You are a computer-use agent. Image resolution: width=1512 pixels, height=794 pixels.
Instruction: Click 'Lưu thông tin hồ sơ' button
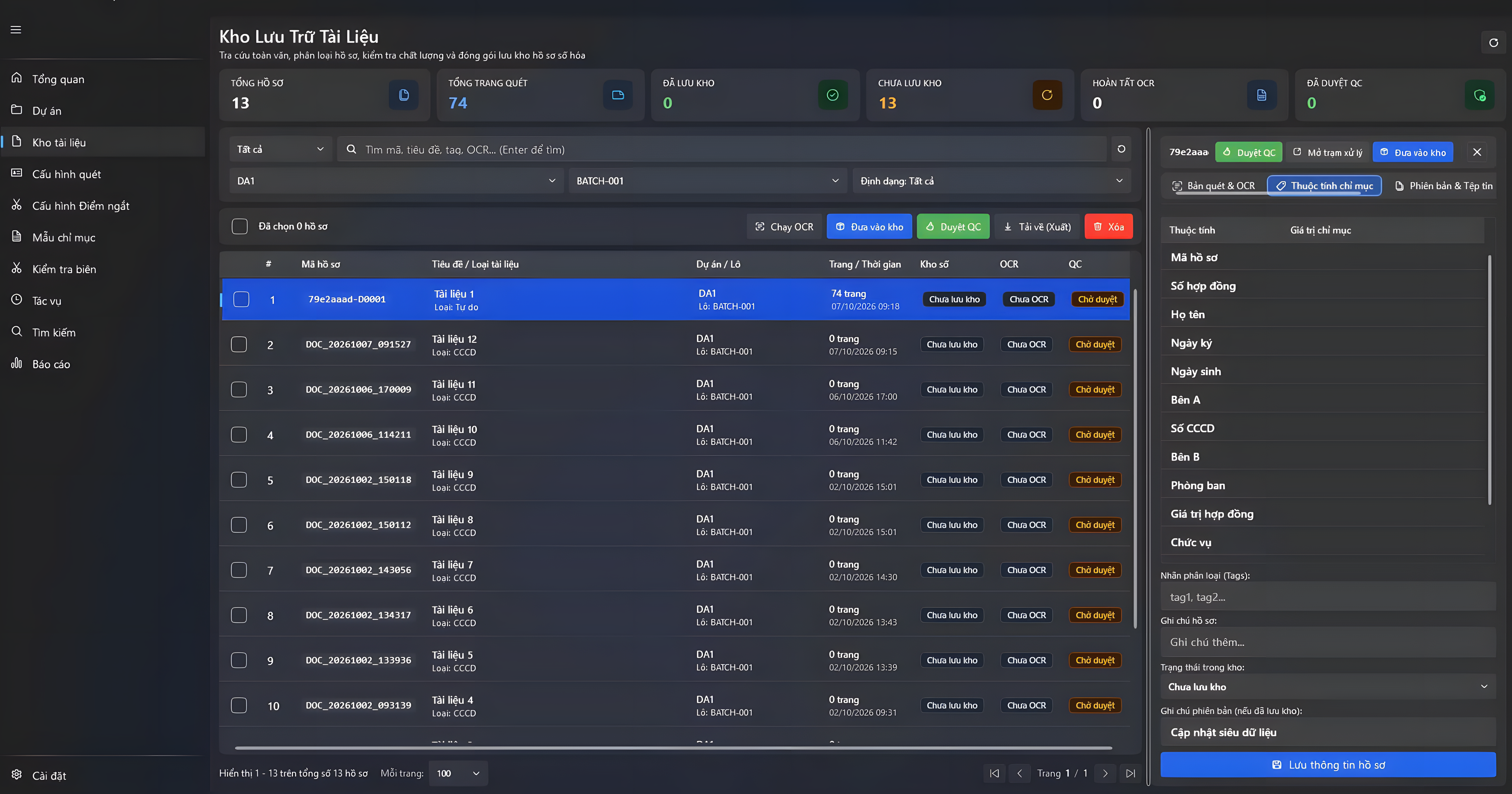1328,765
